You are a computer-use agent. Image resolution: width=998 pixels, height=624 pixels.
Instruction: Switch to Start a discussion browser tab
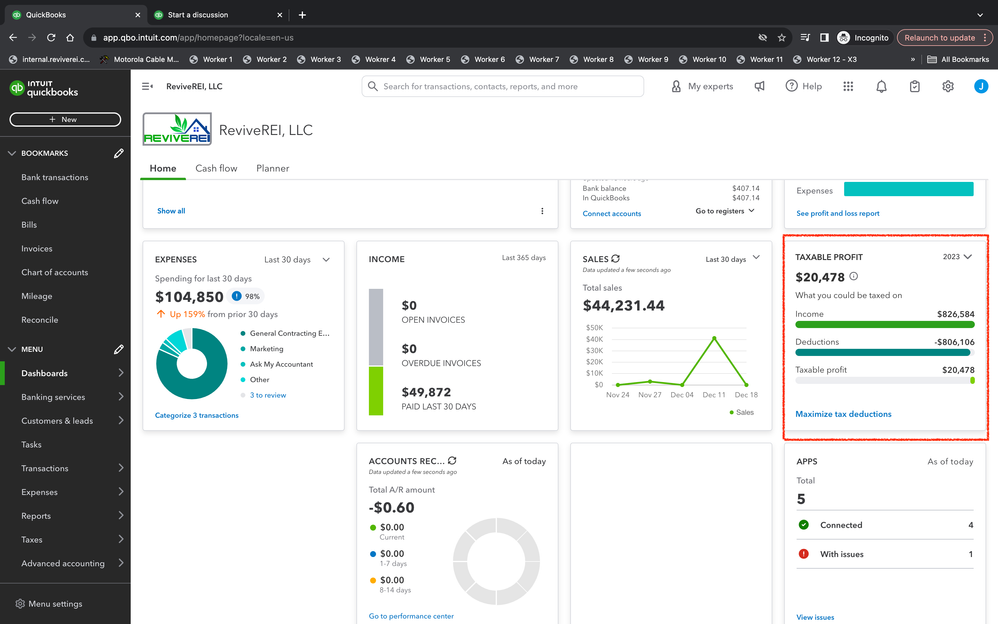click(x=216, y=15)
